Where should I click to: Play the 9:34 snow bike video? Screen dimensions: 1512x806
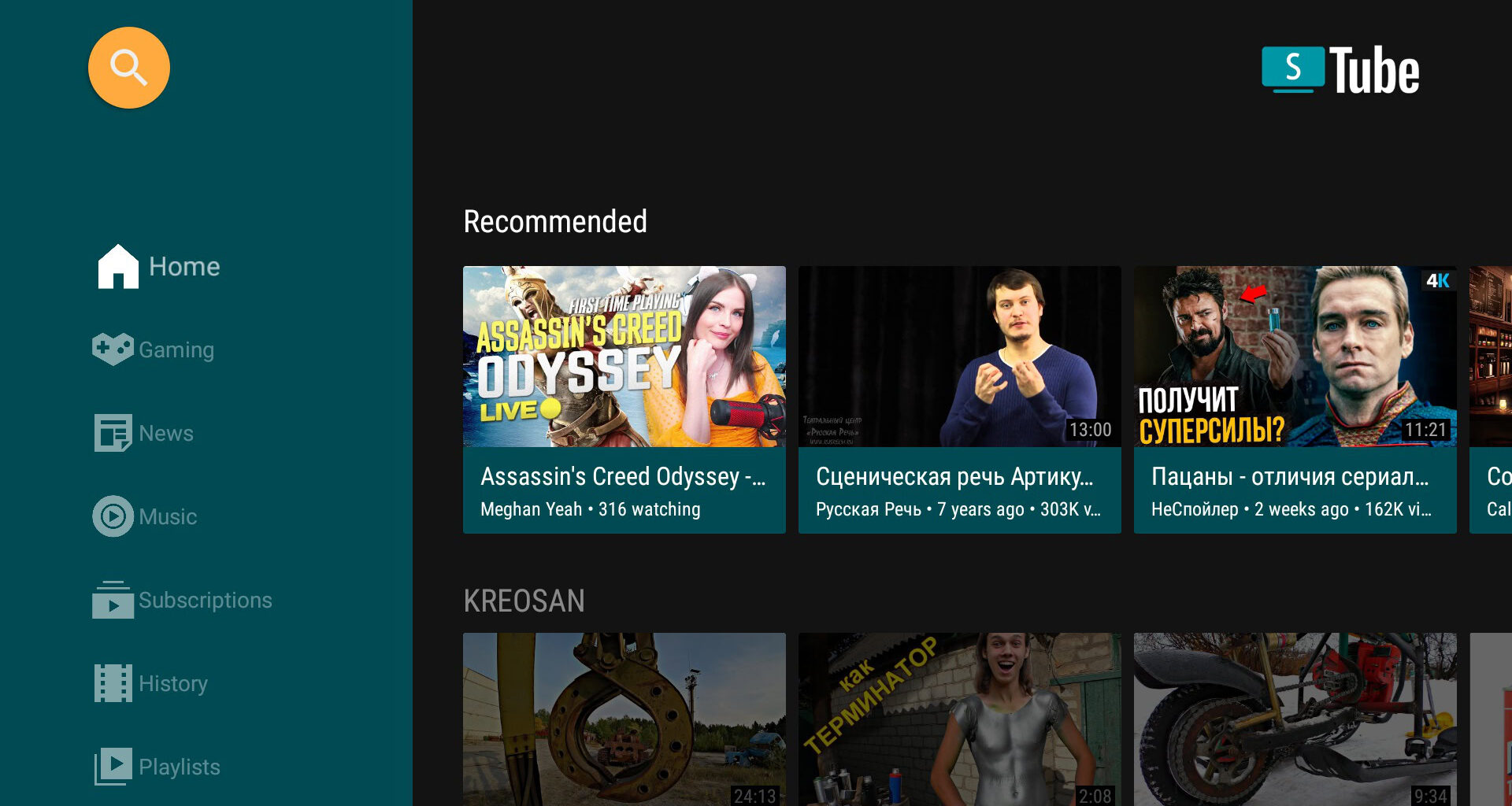[x=1295, y=719]
